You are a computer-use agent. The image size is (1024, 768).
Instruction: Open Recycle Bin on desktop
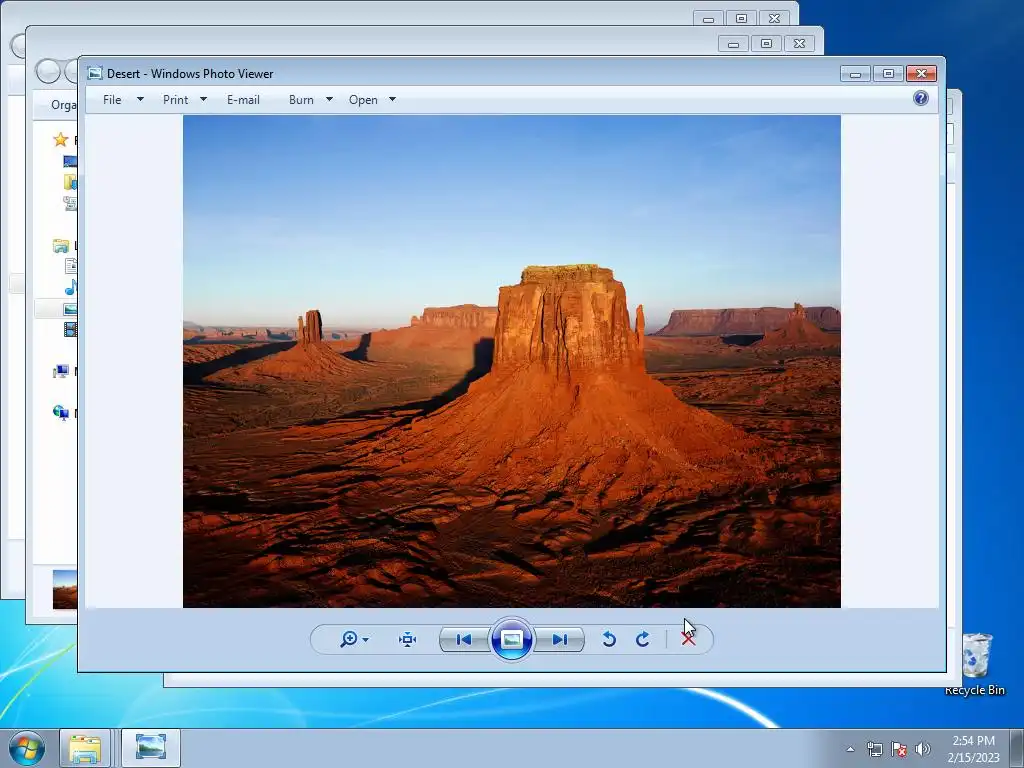click(976, 664)
